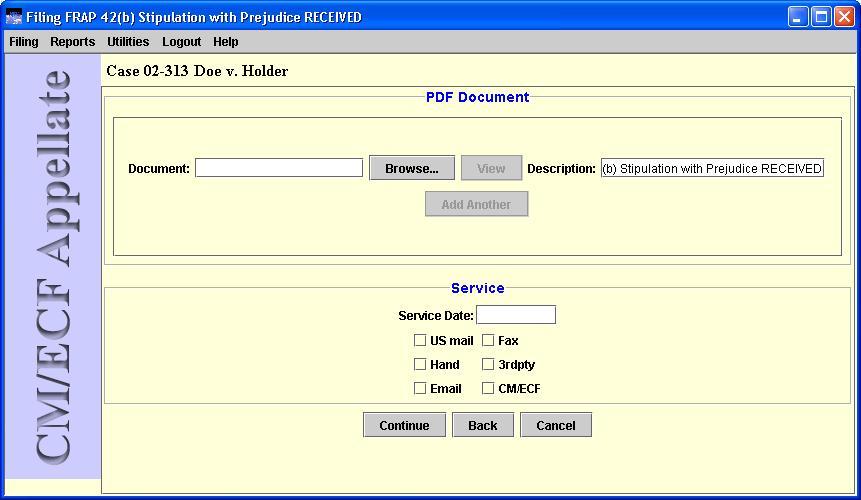Check the US mail checkbox
Image resolution: width=861 pixels, height=500 pixels.
(420, 340)
